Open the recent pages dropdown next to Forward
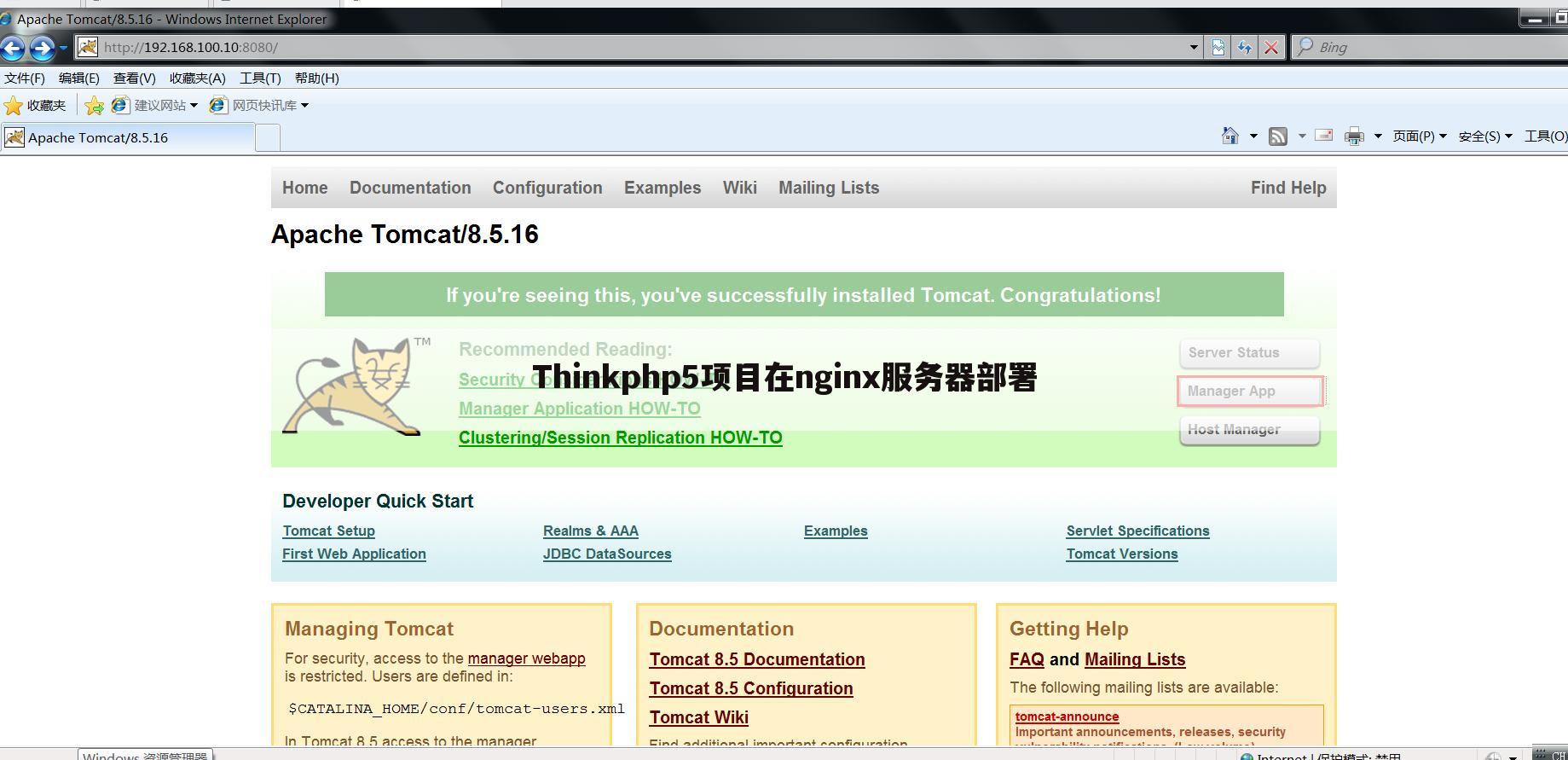This screenshot has height=760, width=1568. [x=62, y=48]
